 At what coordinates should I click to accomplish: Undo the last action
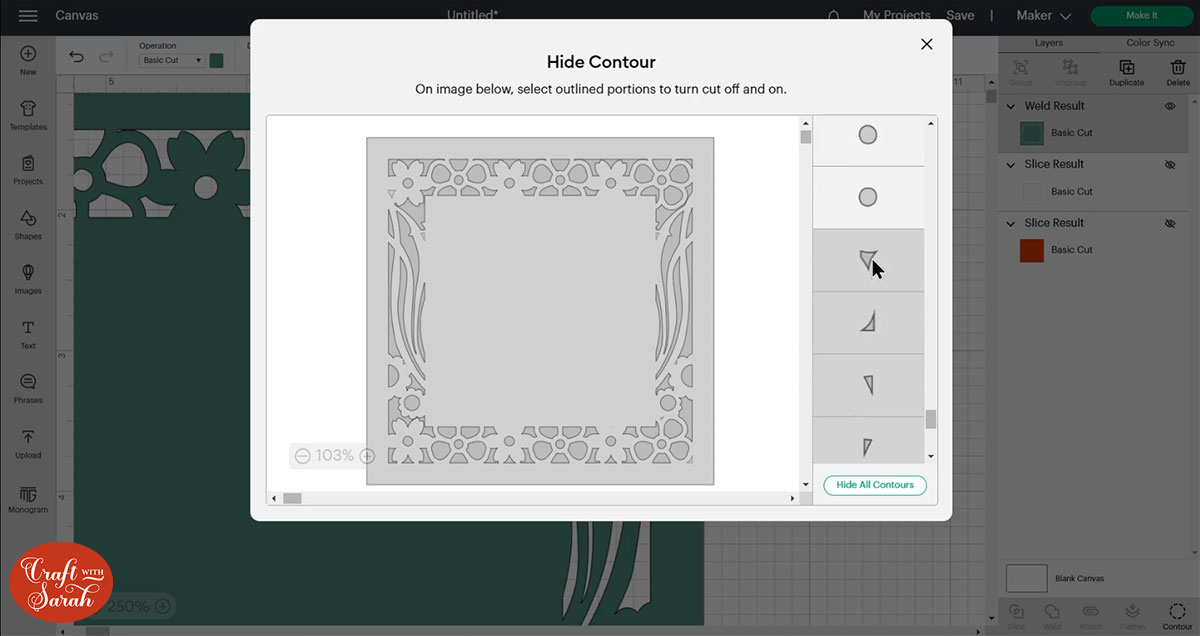pyautogui.click(x=77, y=57)
